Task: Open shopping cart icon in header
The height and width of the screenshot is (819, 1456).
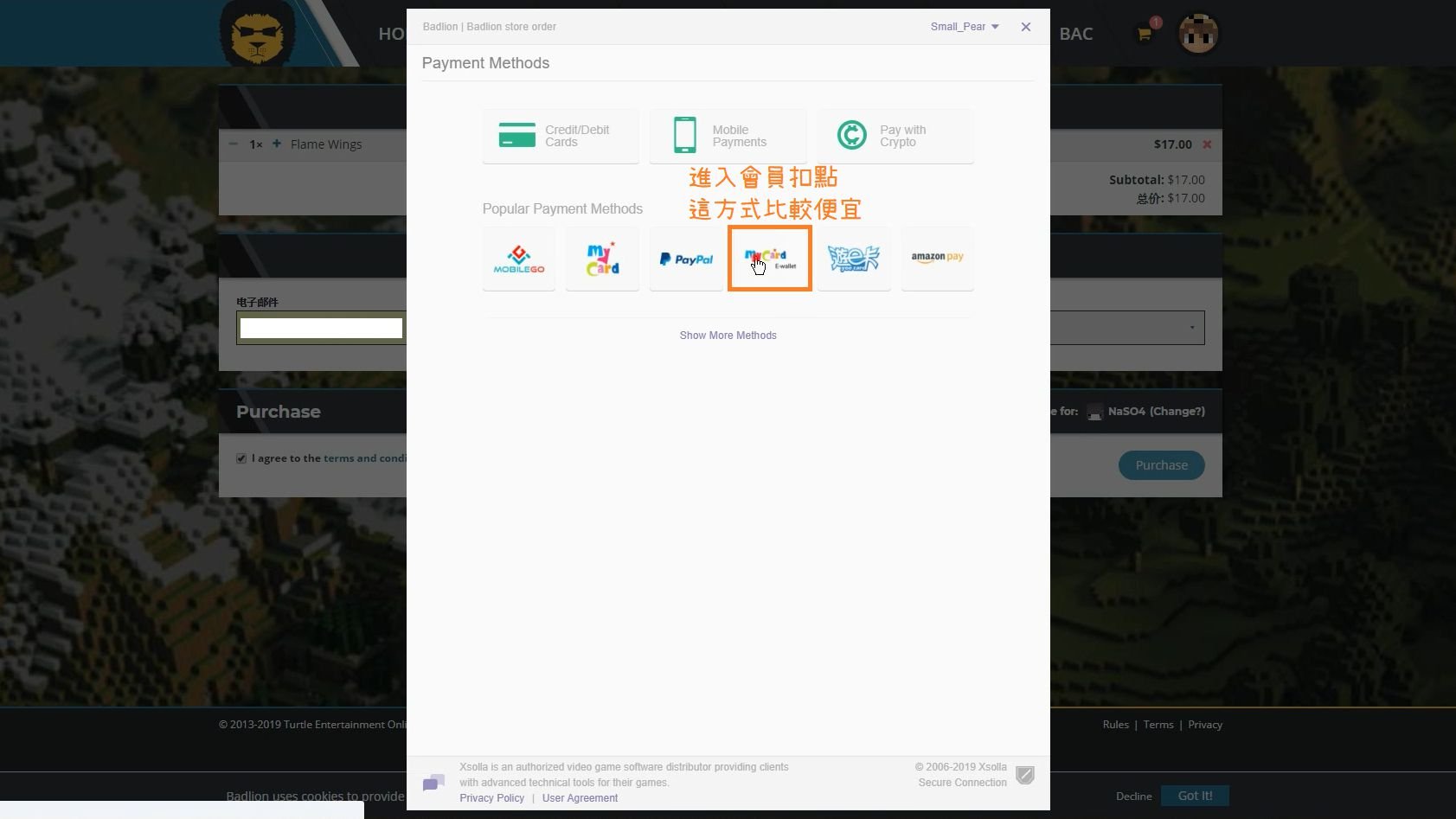Action: (1145, 35)
